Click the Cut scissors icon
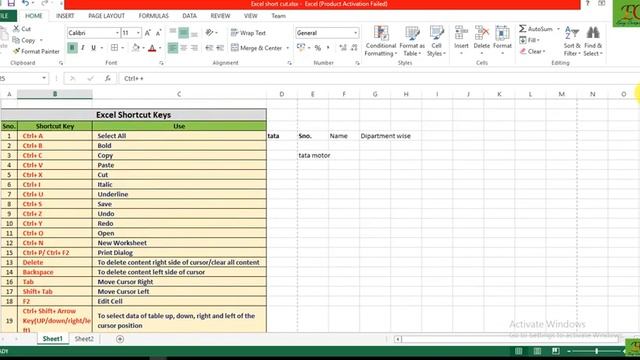 (16, 29)
